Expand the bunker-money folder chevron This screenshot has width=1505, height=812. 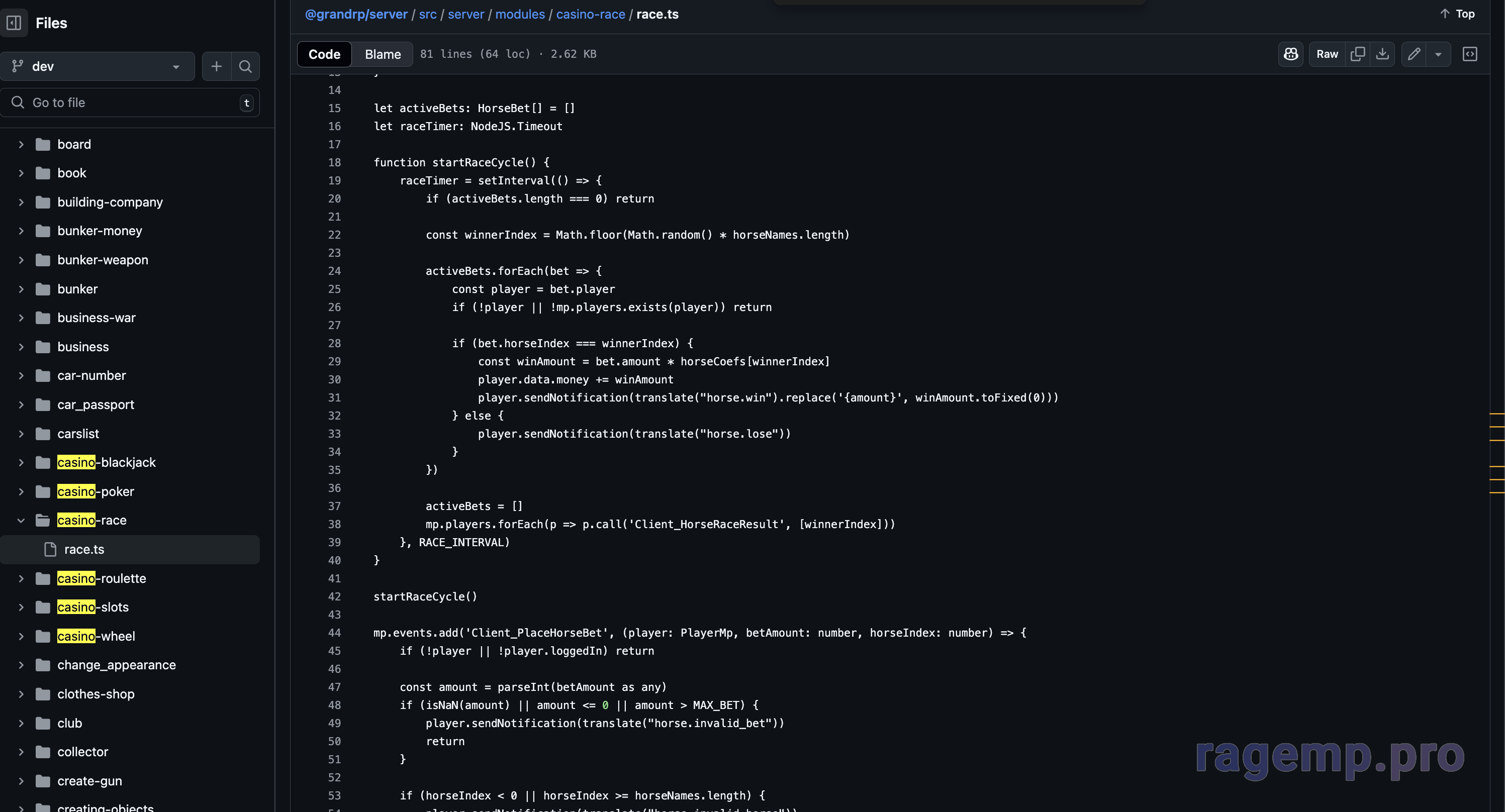click(21, 231)
